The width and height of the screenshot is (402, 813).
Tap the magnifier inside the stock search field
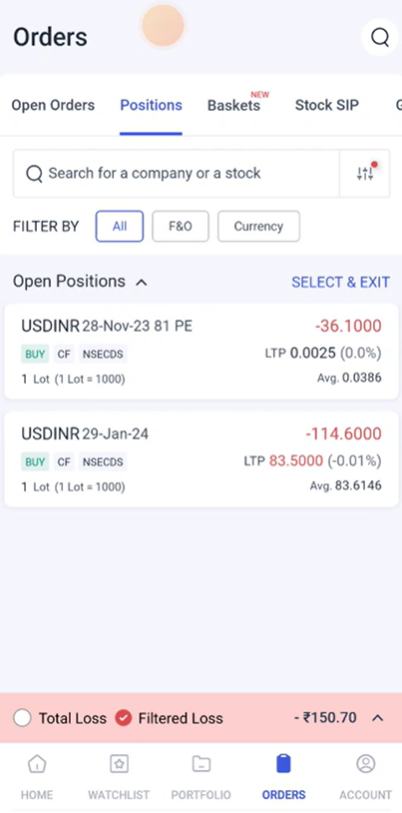(34, 174)
